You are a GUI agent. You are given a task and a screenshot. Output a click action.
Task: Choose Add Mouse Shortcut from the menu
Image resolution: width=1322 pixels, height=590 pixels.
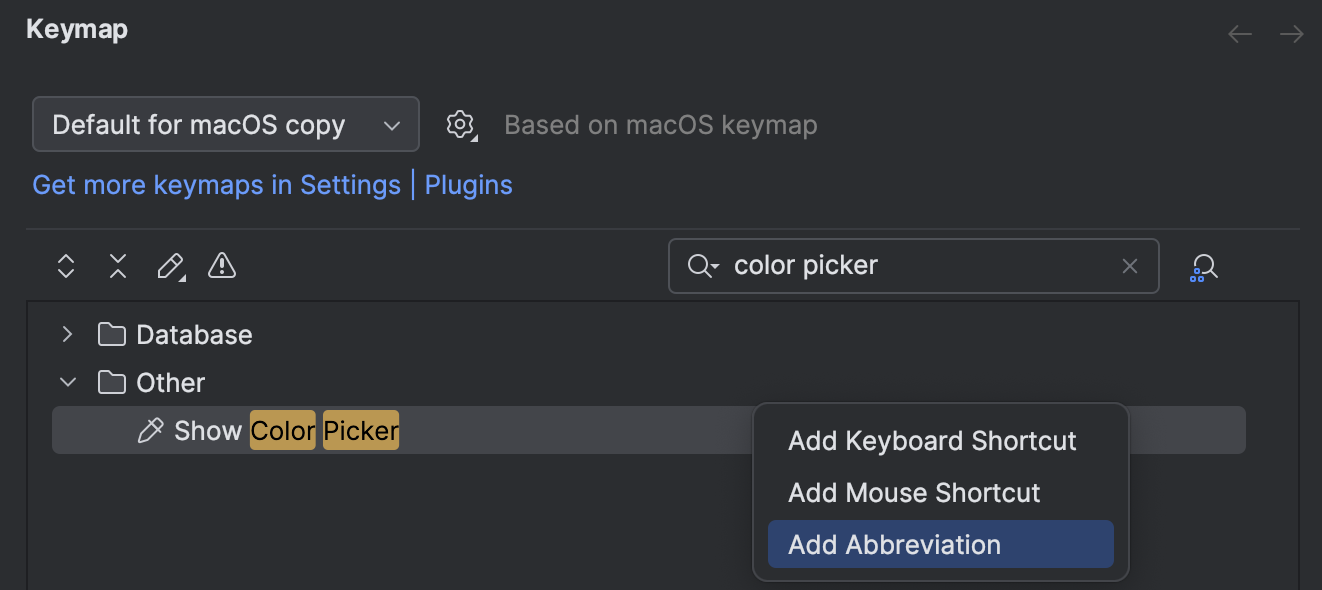[913, 492]
